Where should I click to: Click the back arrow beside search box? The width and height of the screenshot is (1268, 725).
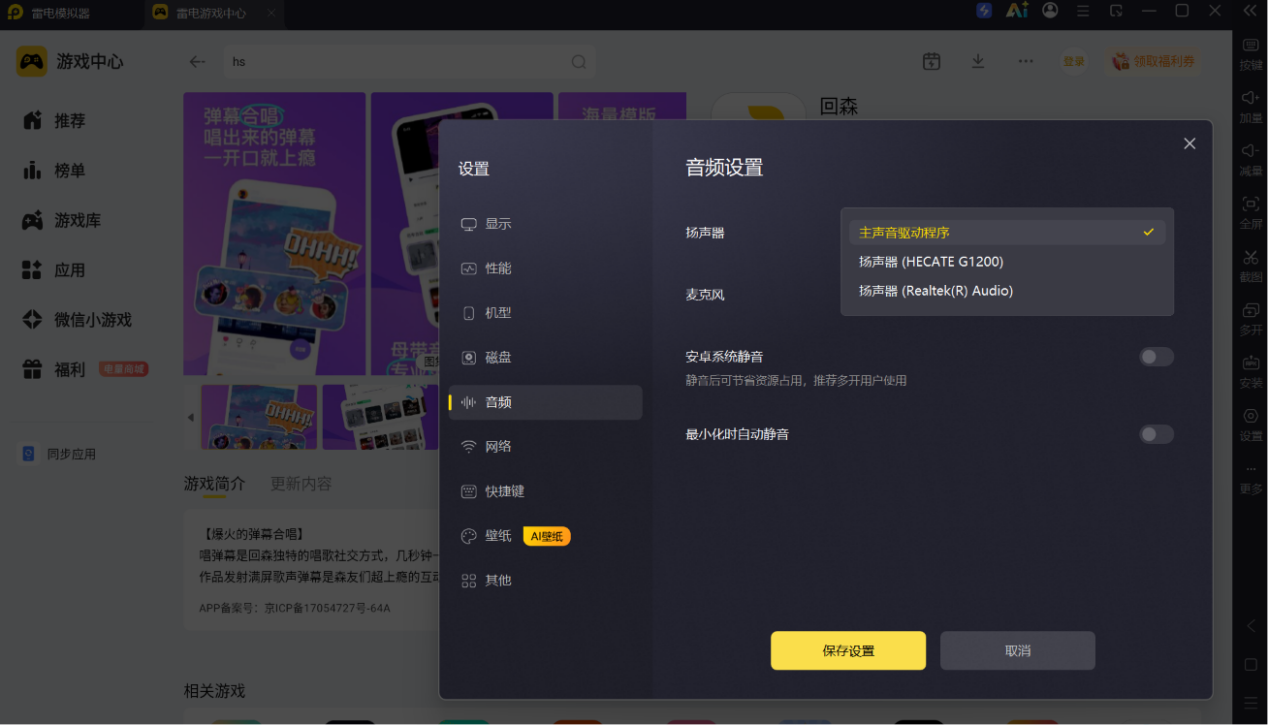coord(197,62)
